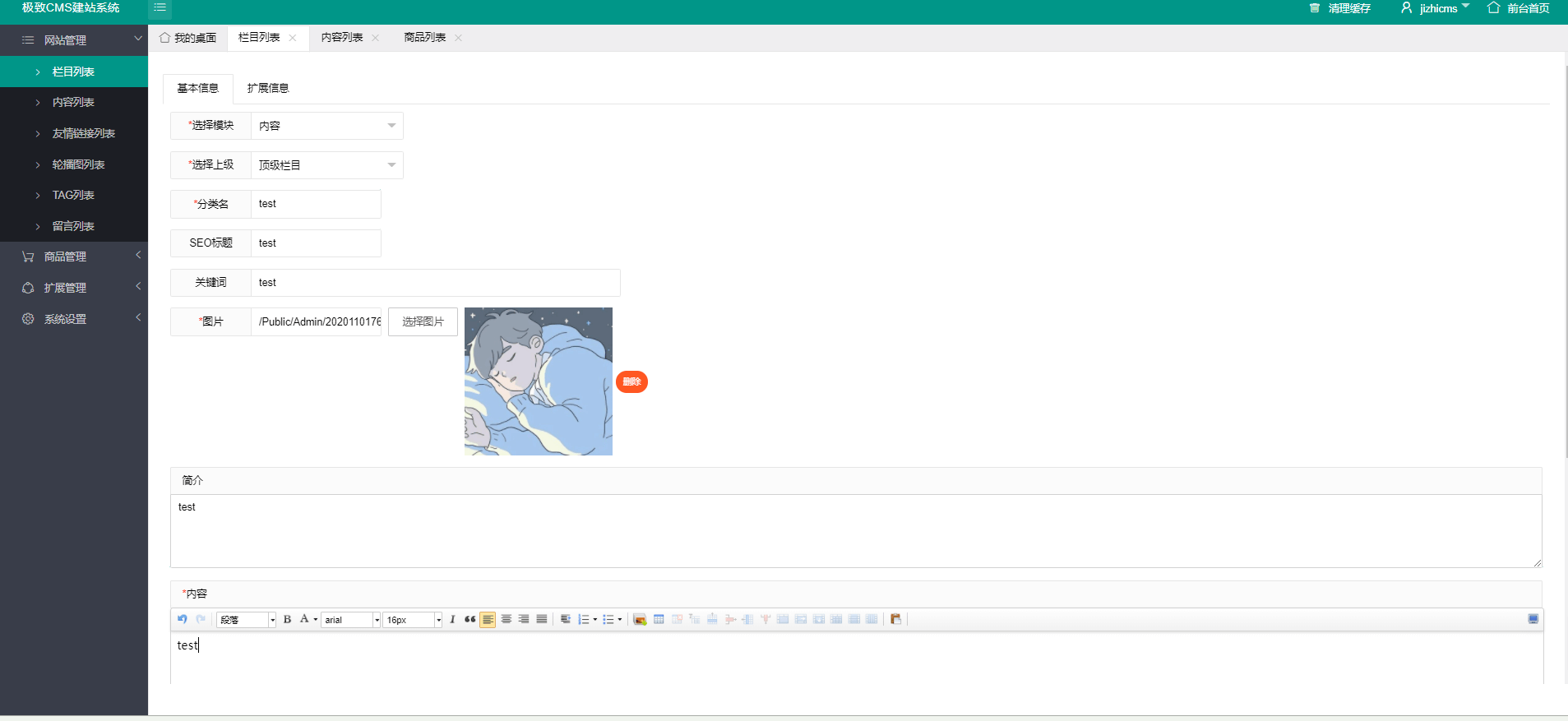This screenshot has width=1568, height=721.
Task: Click the 关键词 input field
Action: [436, 283]
